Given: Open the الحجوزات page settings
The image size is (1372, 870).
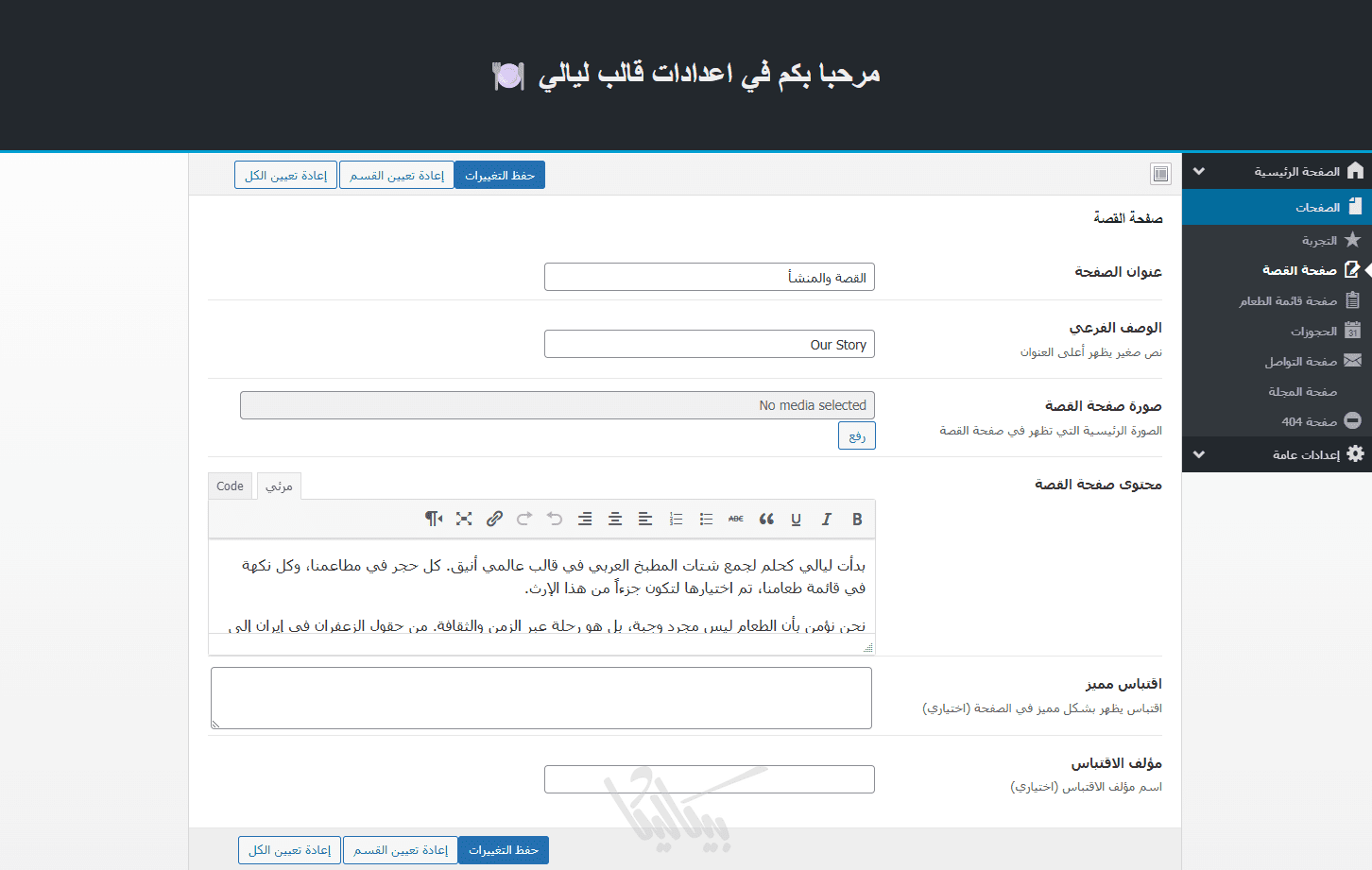Looking at the screenshot, I should pos(1313,332).
